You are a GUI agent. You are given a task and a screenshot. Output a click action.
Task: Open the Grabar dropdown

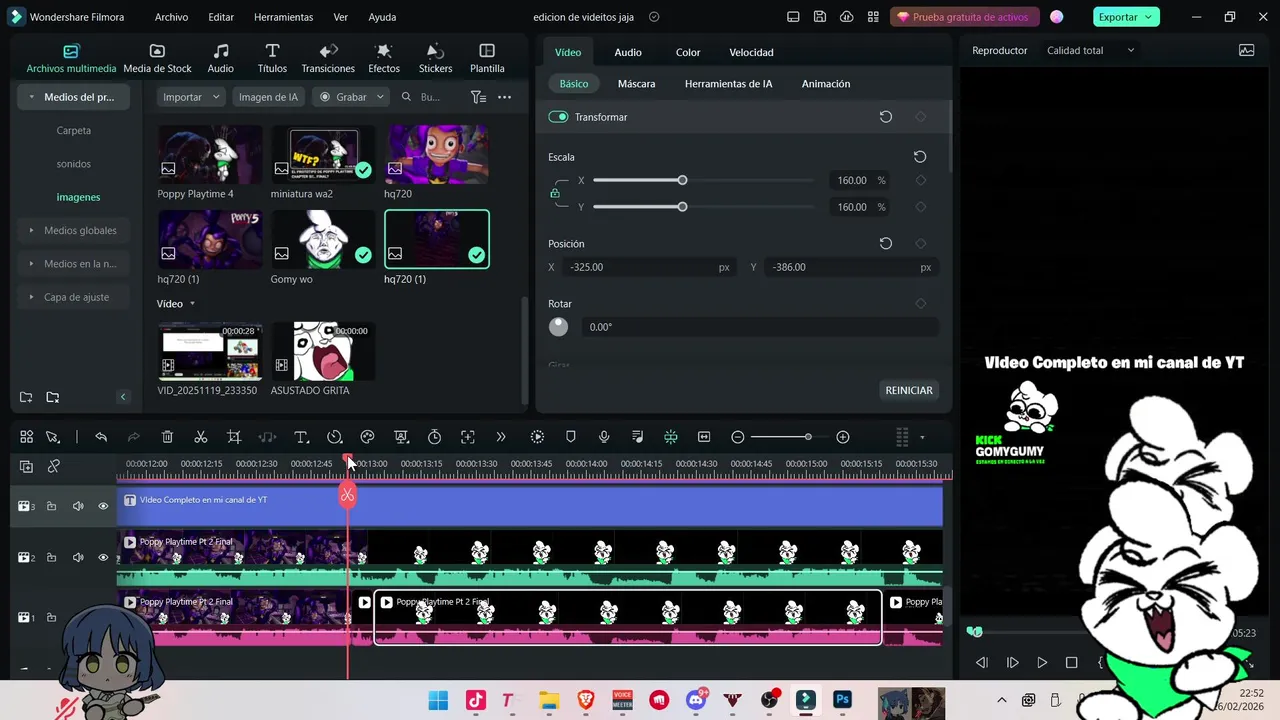(x=350, y=97)
